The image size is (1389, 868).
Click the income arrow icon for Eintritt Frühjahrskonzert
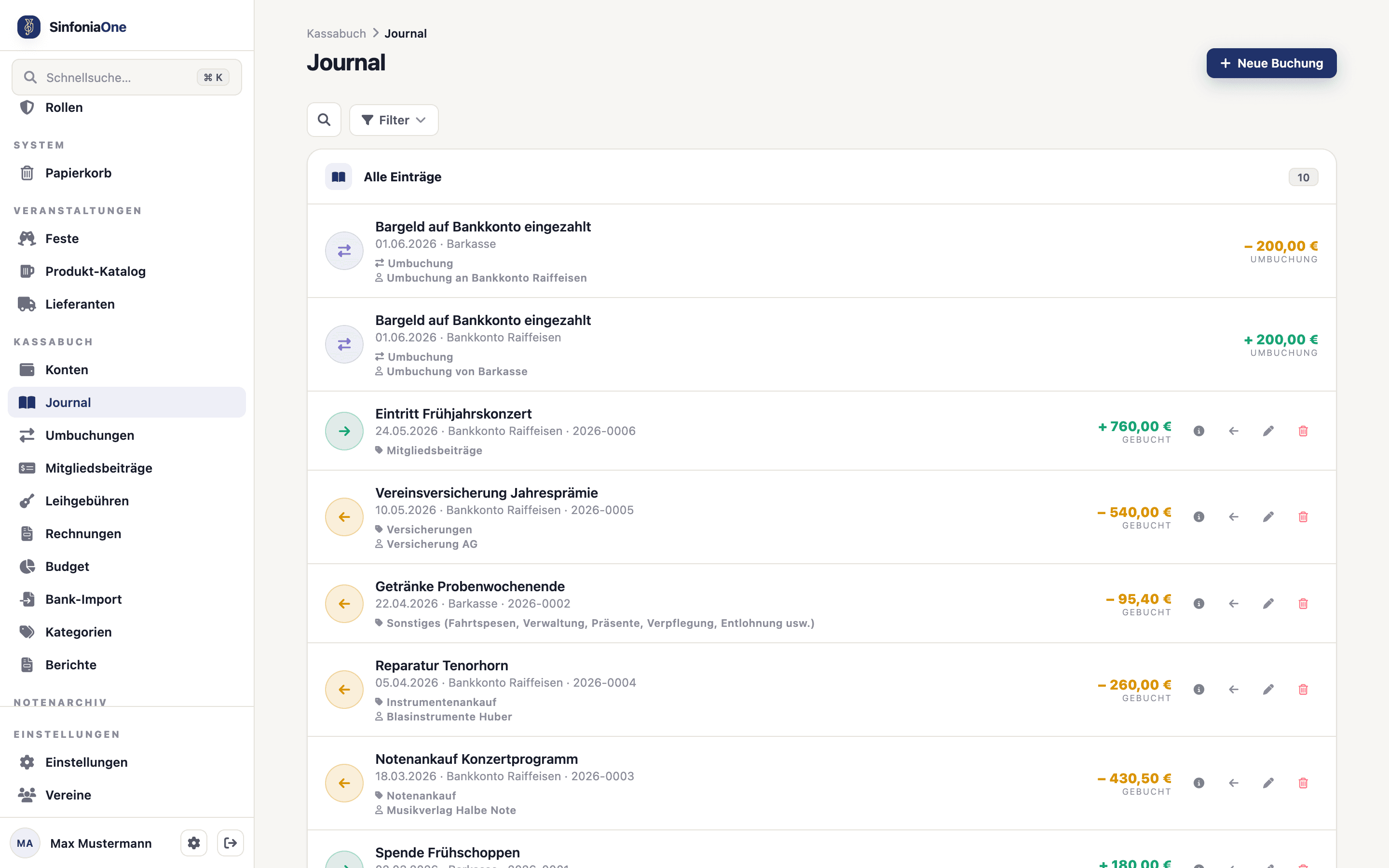tap(344, 431)
